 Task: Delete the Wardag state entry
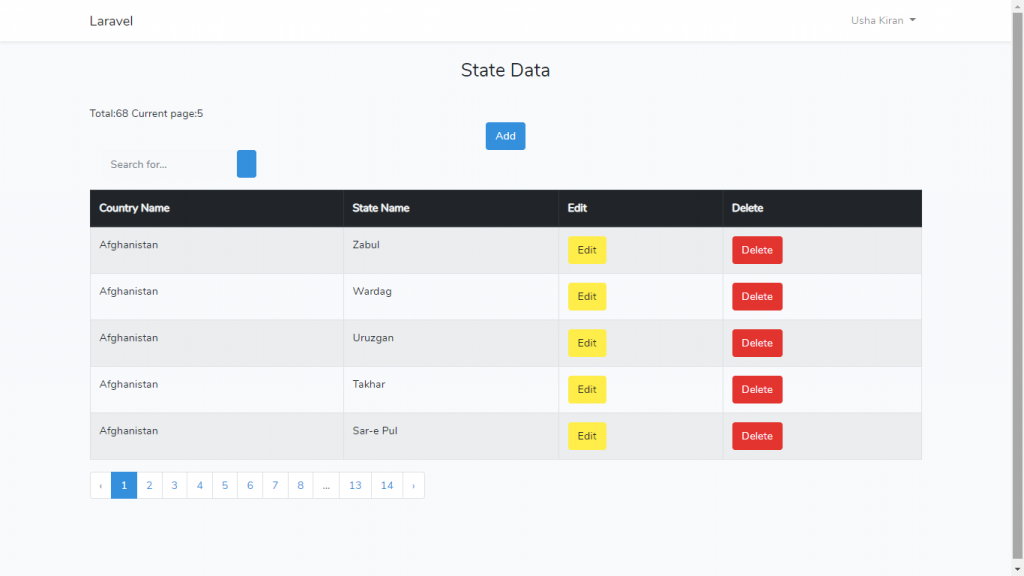[757, 297]
